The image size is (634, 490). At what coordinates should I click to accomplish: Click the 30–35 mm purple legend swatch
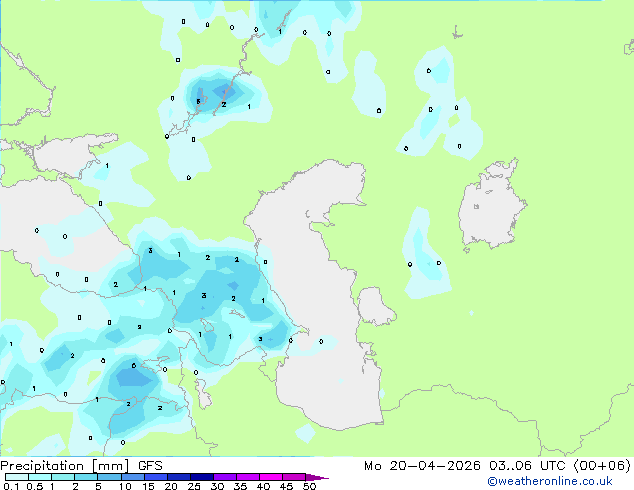coord(225,477)
